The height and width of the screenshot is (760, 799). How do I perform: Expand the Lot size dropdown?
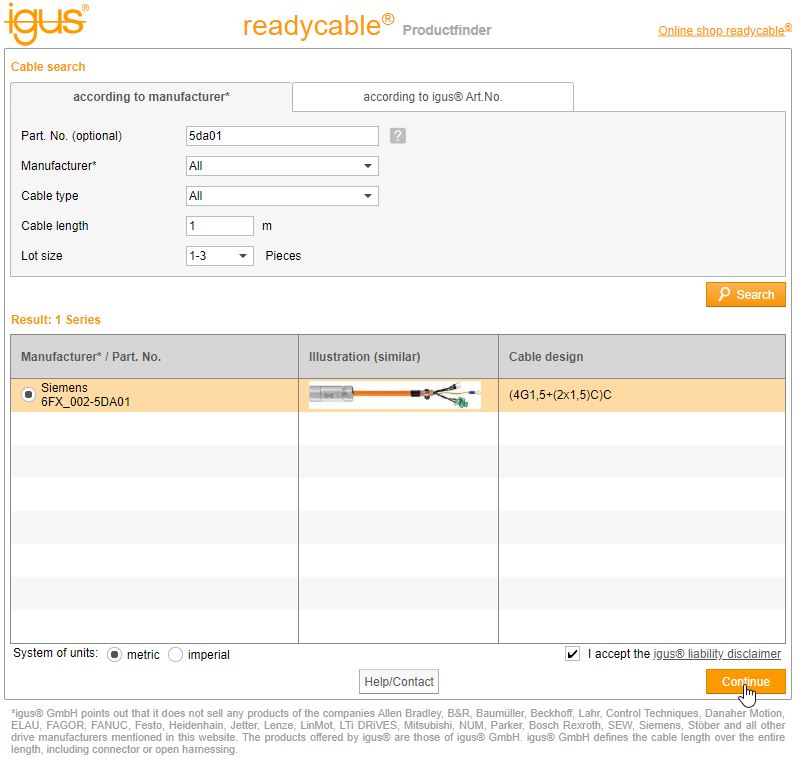tap(220, 256)
